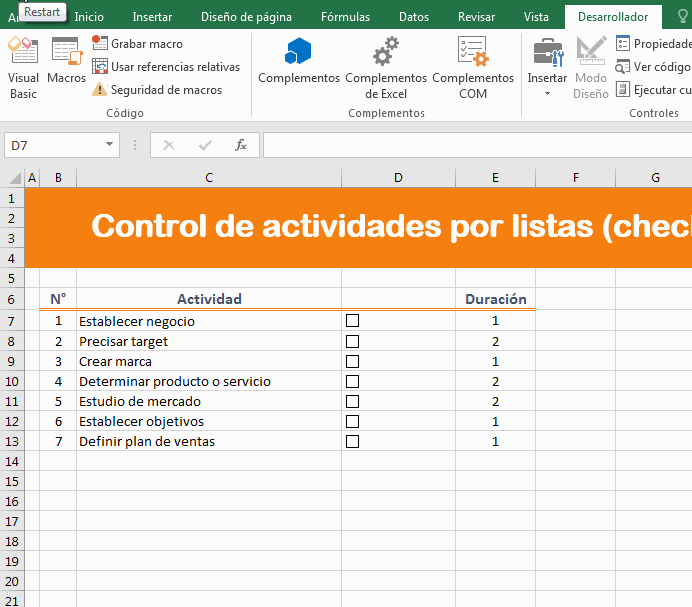Check the box for Establecer negocio
The image size is (692, 607).
[x=352, y=320]
